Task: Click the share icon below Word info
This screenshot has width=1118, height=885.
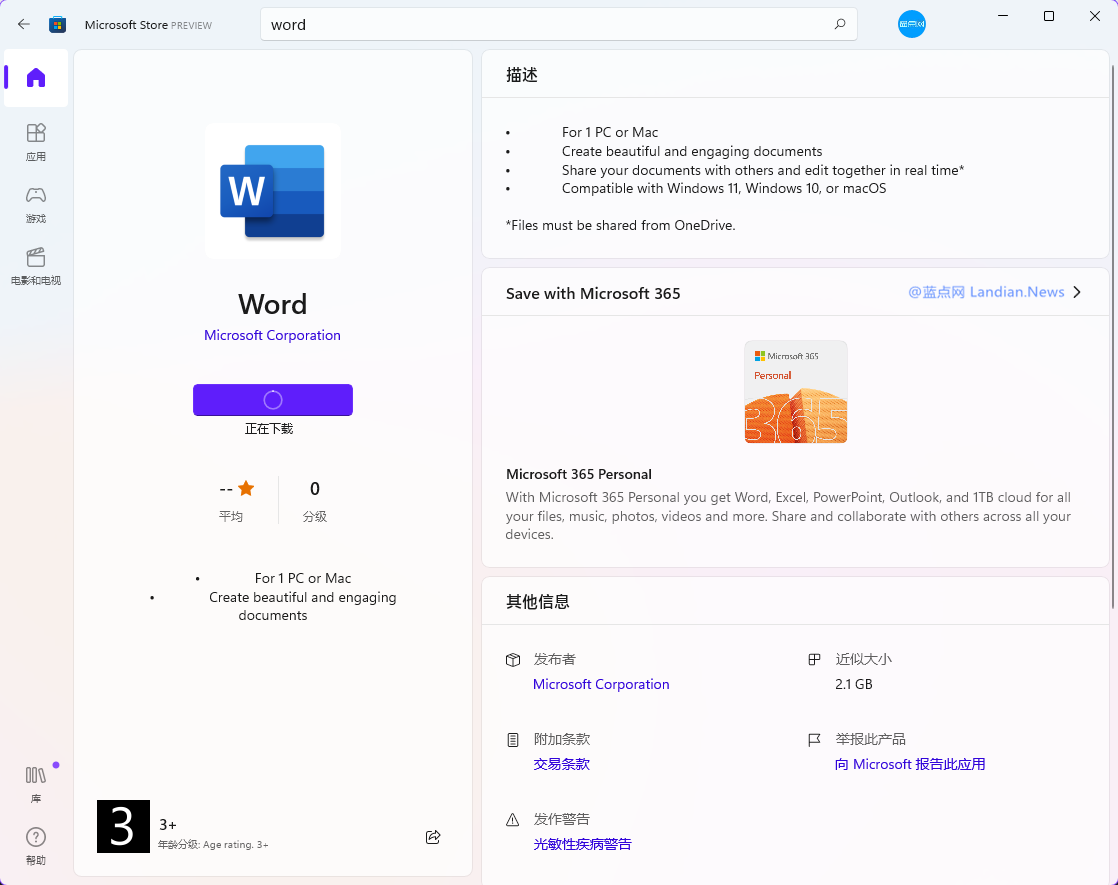Action: point(433,837)
